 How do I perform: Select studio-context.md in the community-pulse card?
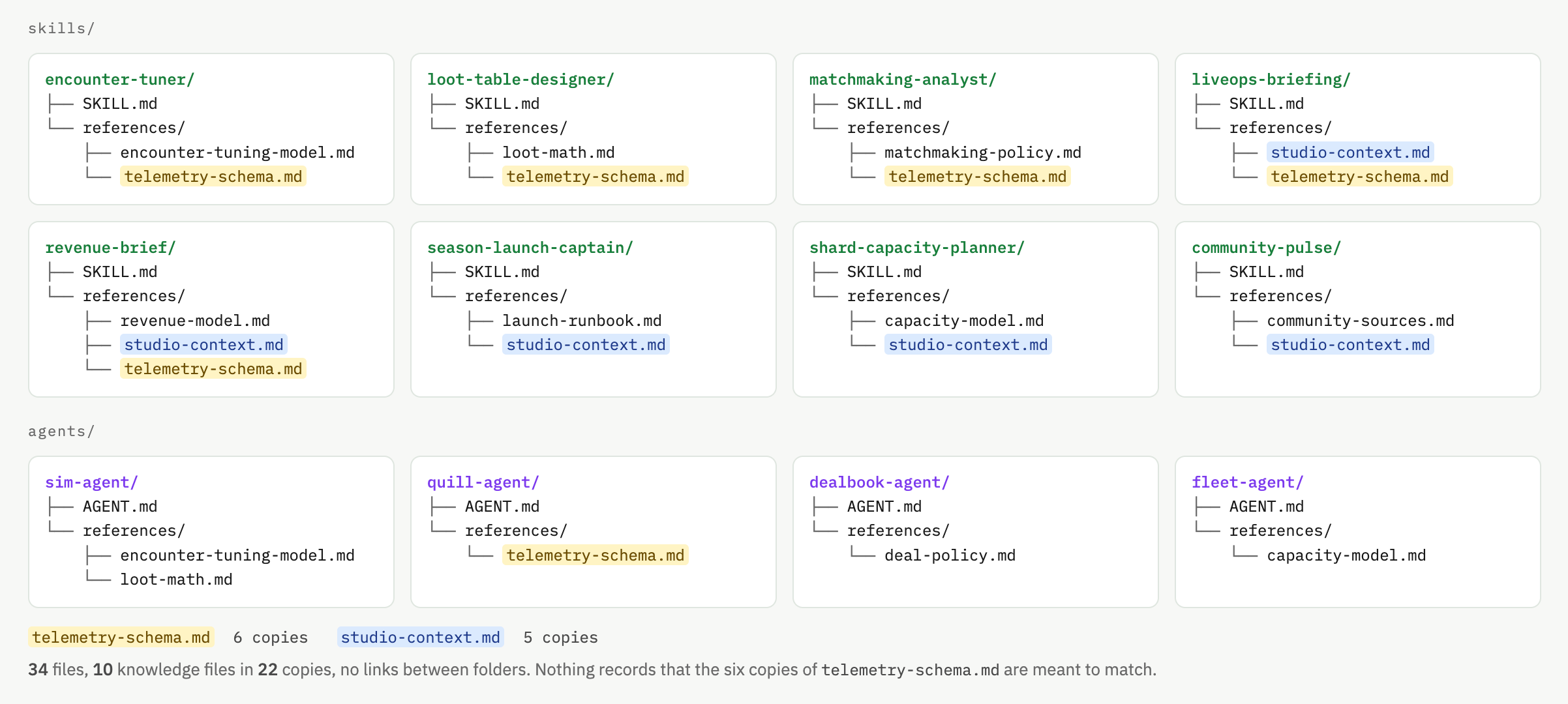1350,345
